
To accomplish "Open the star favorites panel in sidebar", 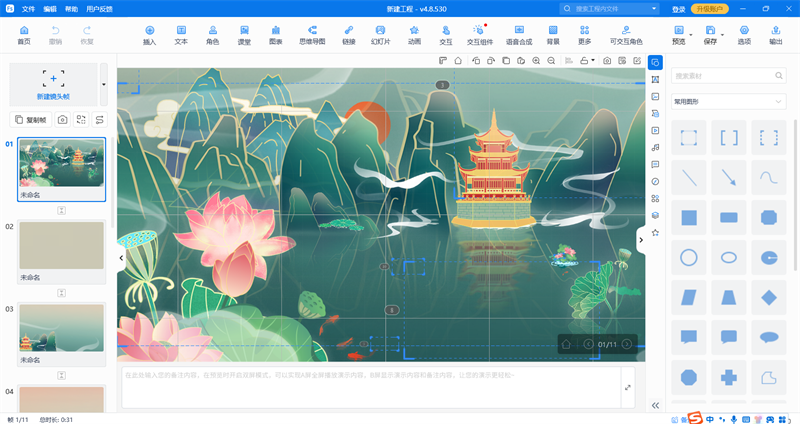I will click(x=656, y=233).
